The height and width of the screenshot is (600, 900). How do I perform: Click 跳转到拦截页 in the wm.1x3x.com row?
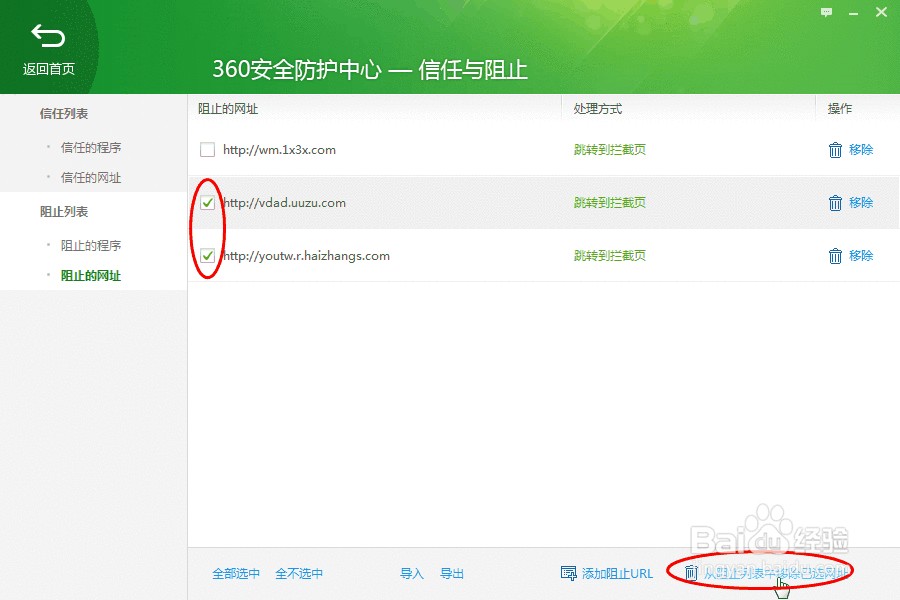coord(610,150)
